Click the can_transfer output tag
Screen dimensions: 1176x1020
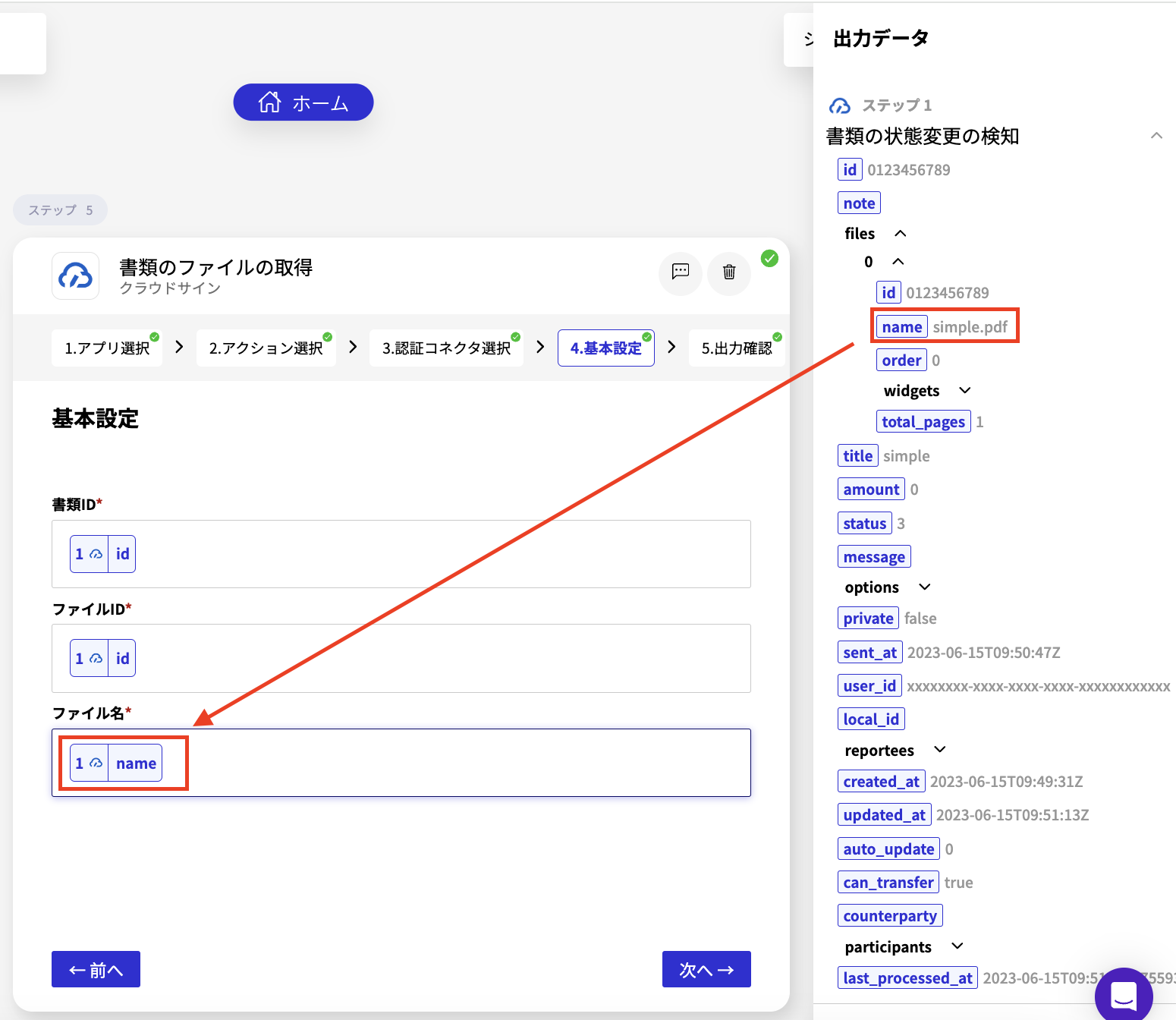(x=888, y=883)
